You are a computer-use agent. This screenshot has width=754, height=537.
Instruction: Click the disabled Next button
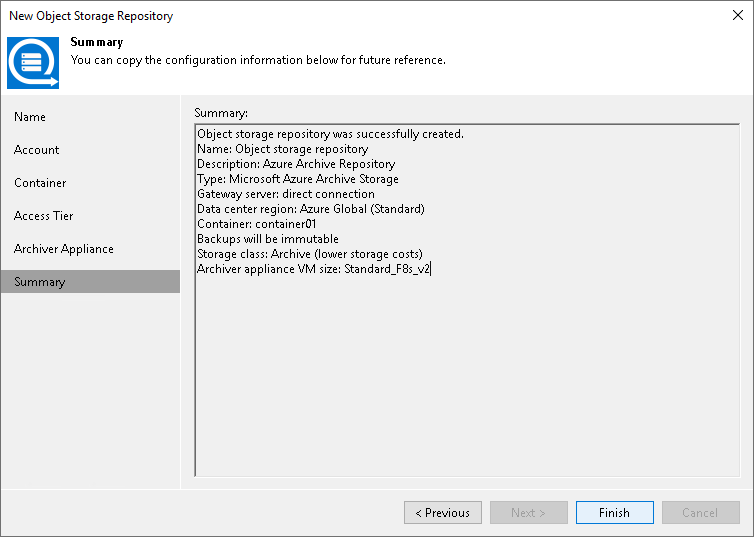click(x=528, y=512)
